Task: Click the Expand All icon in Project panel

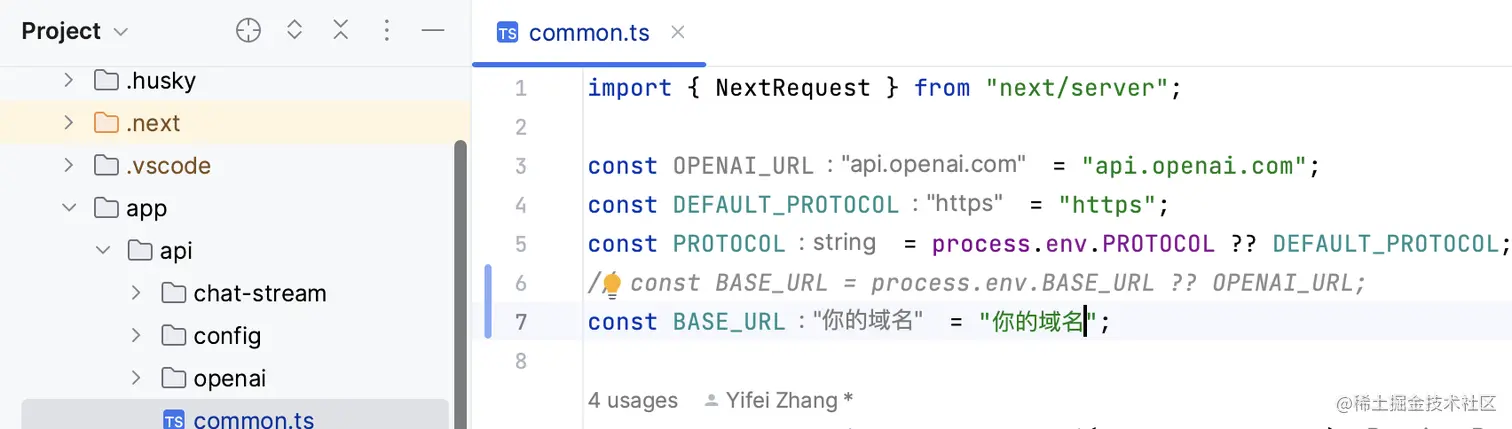Action: click(x=294, y=31)
